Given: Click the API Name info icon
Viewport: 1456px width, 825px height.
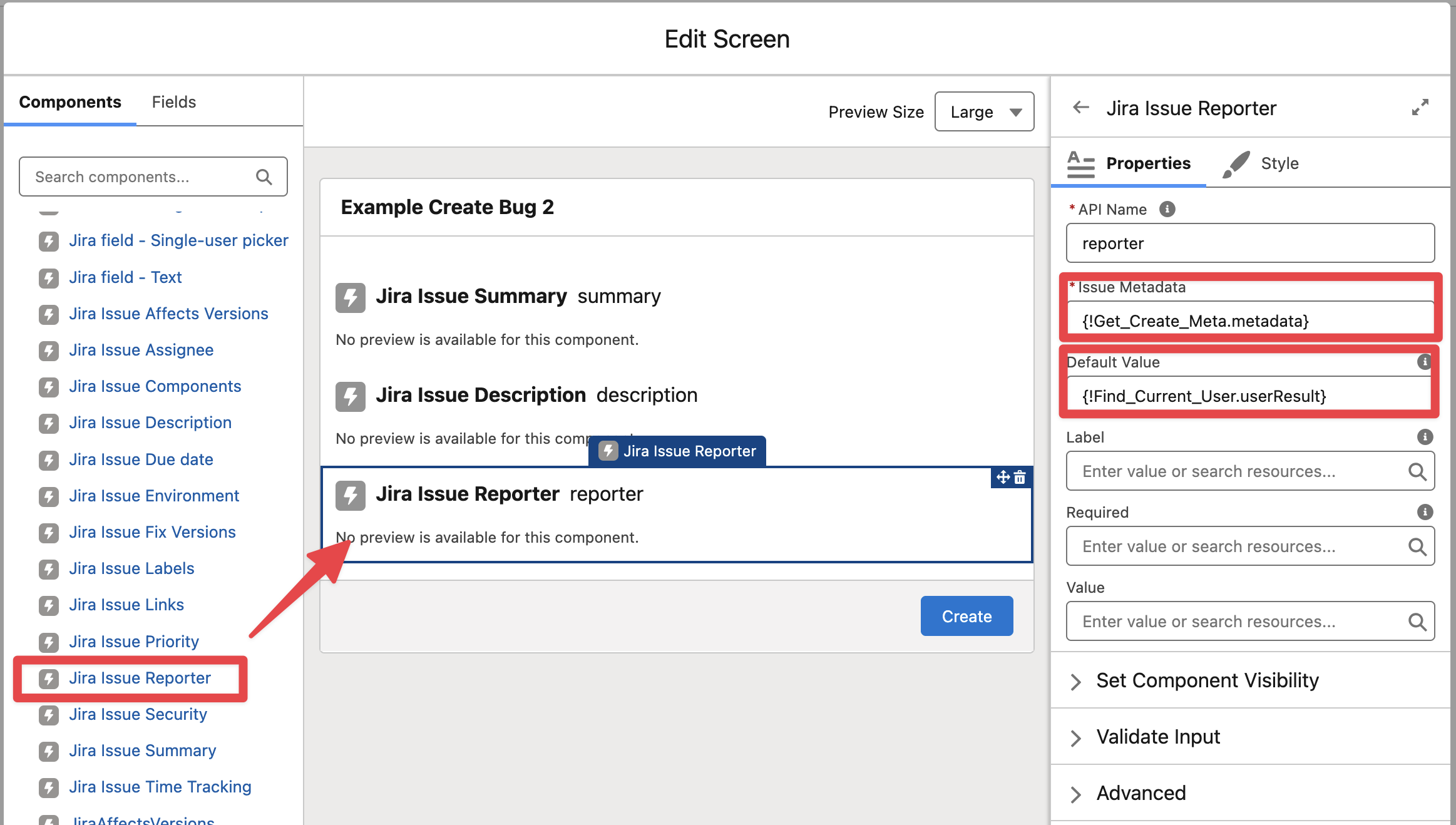Looking at the screenshot, I should [x=1167, y=209].
